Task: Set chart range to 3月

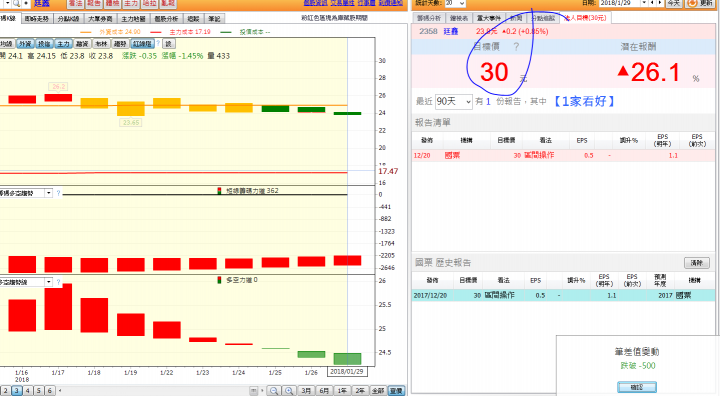Action: (x=306, y=390)
